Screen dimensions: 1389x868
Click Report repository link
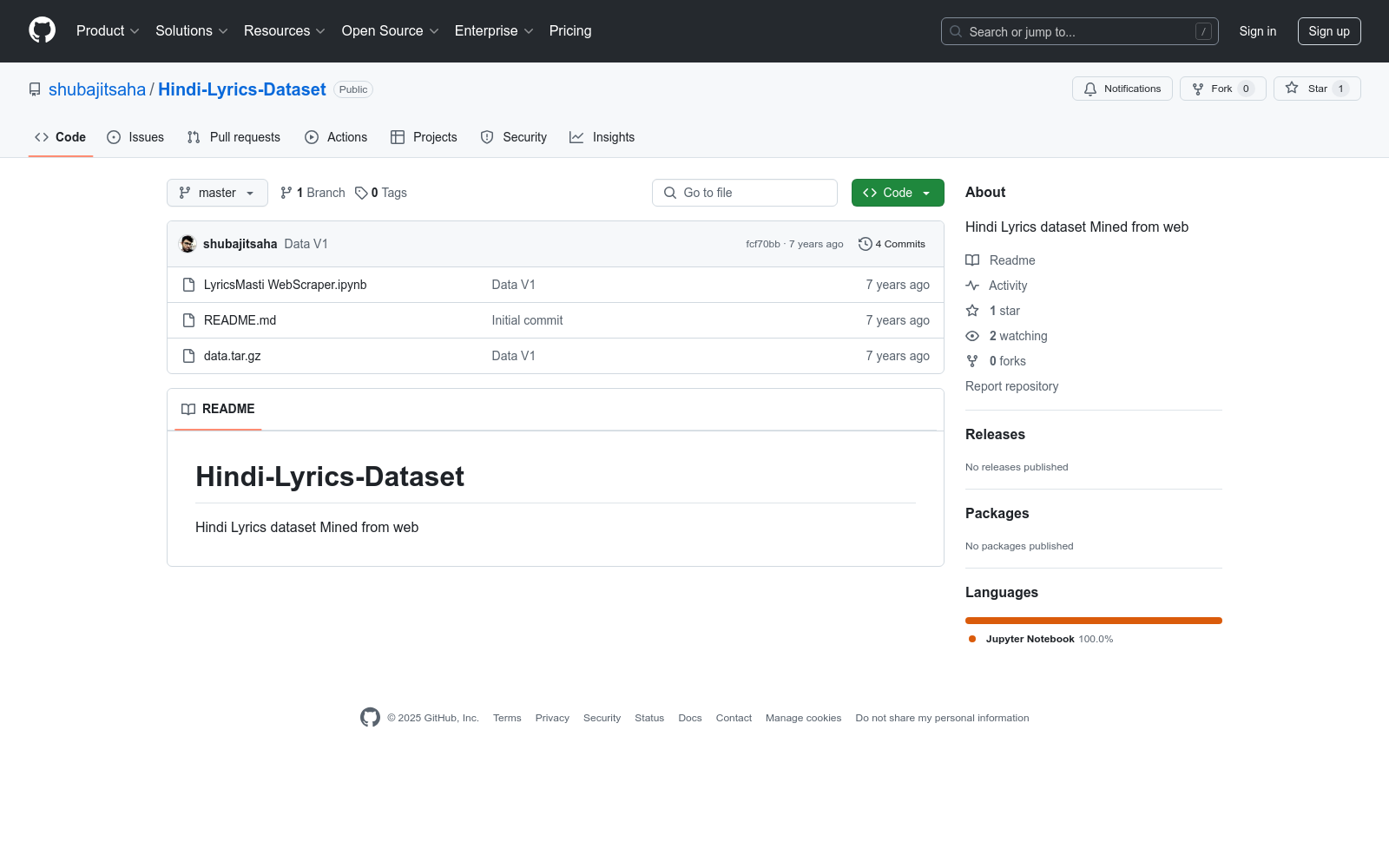point(1012,386)
